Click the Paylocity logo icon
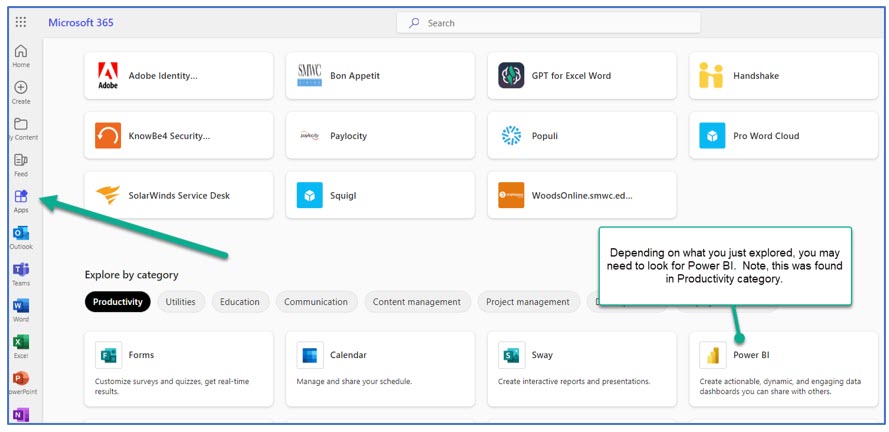The width and height of the screenshot is (889, 432). (310, 135)
